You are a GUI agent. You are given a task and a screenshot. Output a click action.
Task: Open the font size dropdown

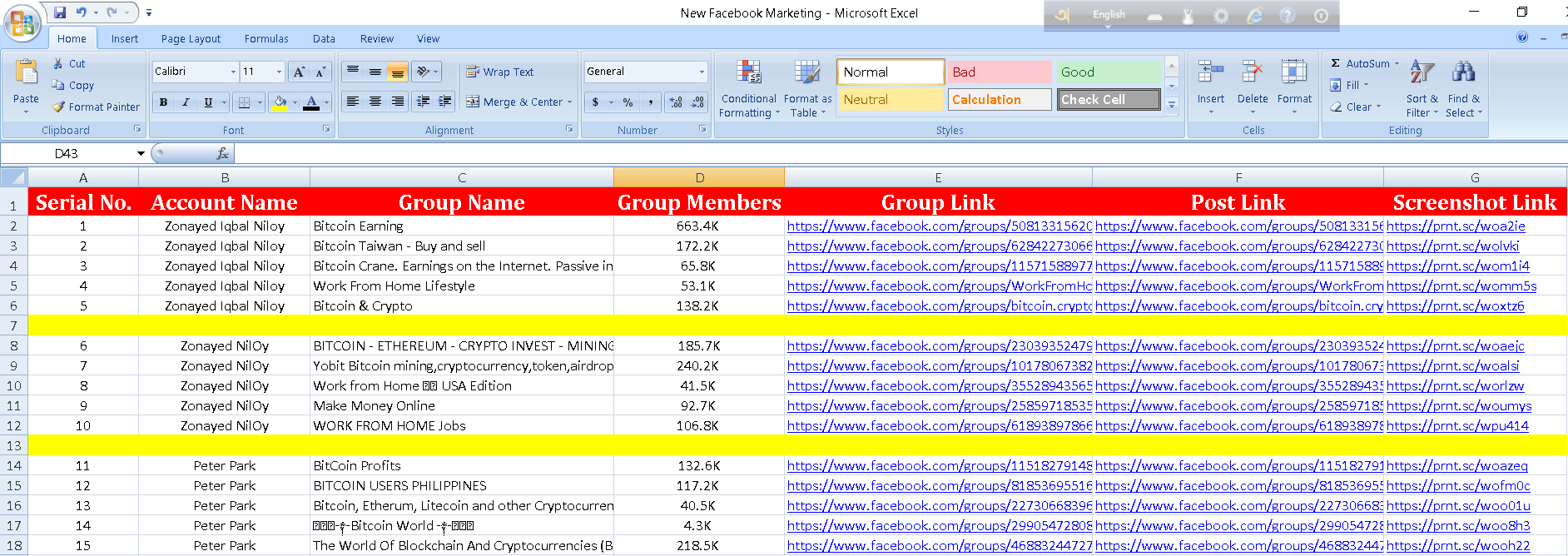(x=279, y=72)
